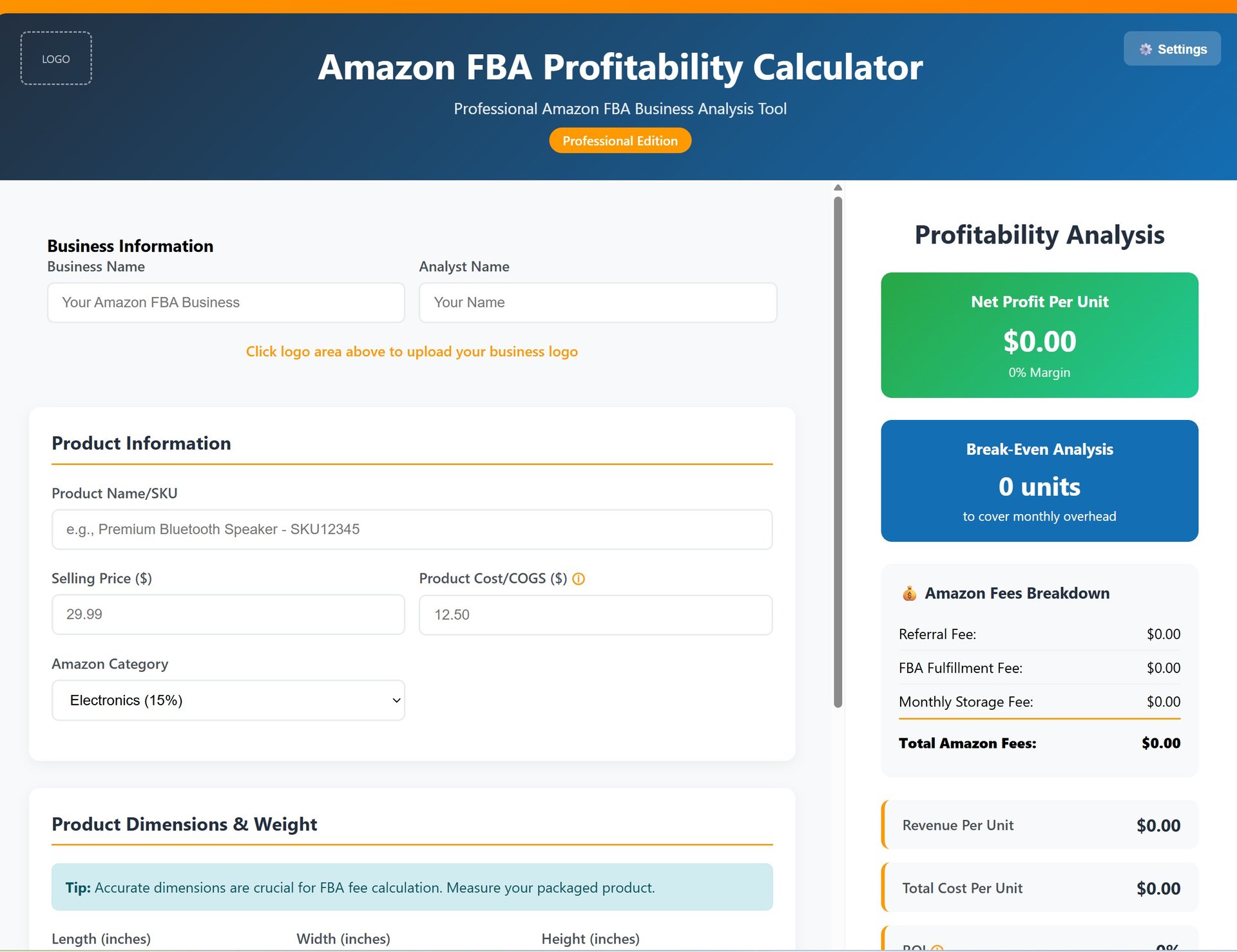Click the Selling Price input field
Screen dimensions: 1237x952
pos(228,614)
